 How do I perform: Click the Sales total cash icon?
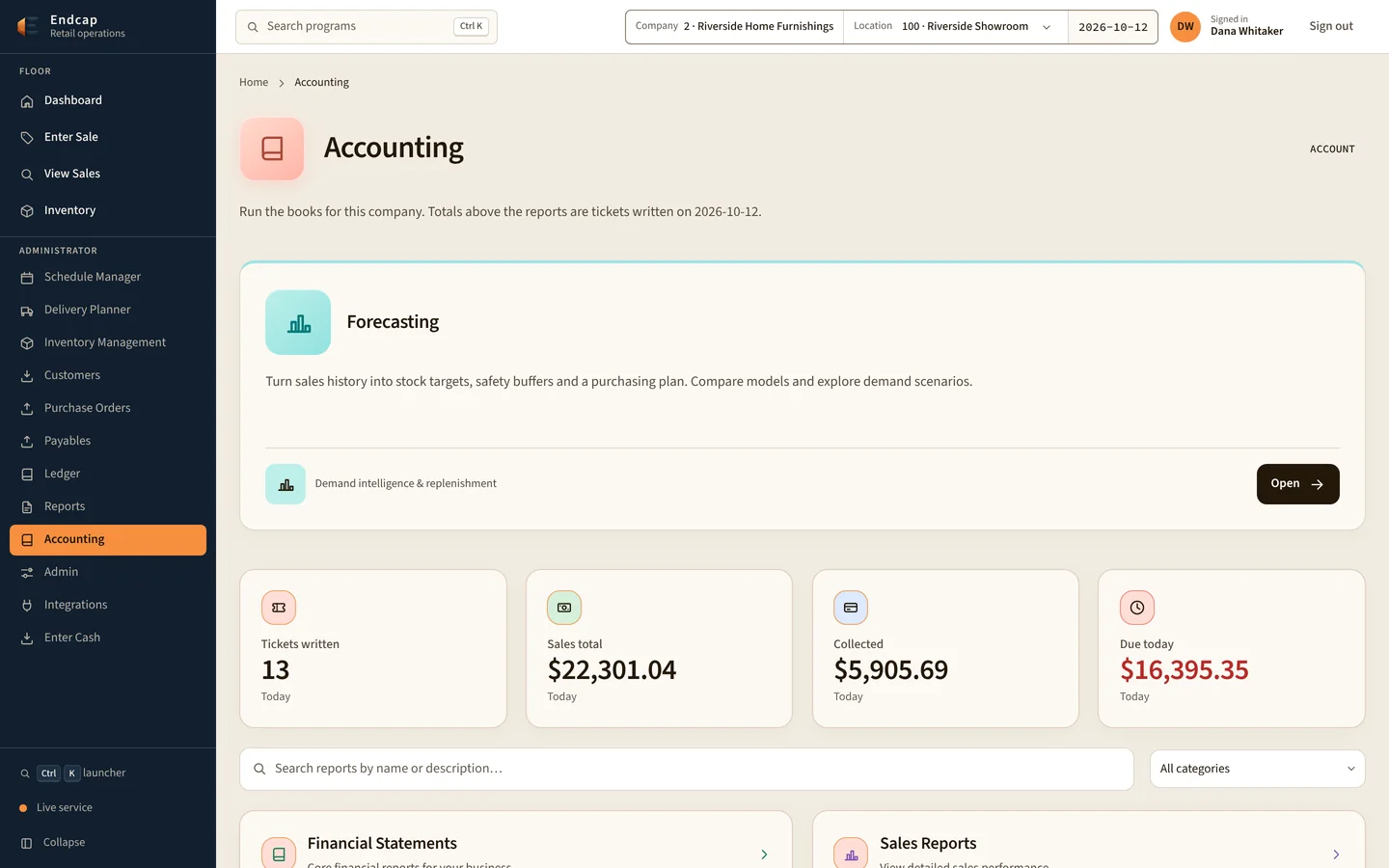point(564,608)
